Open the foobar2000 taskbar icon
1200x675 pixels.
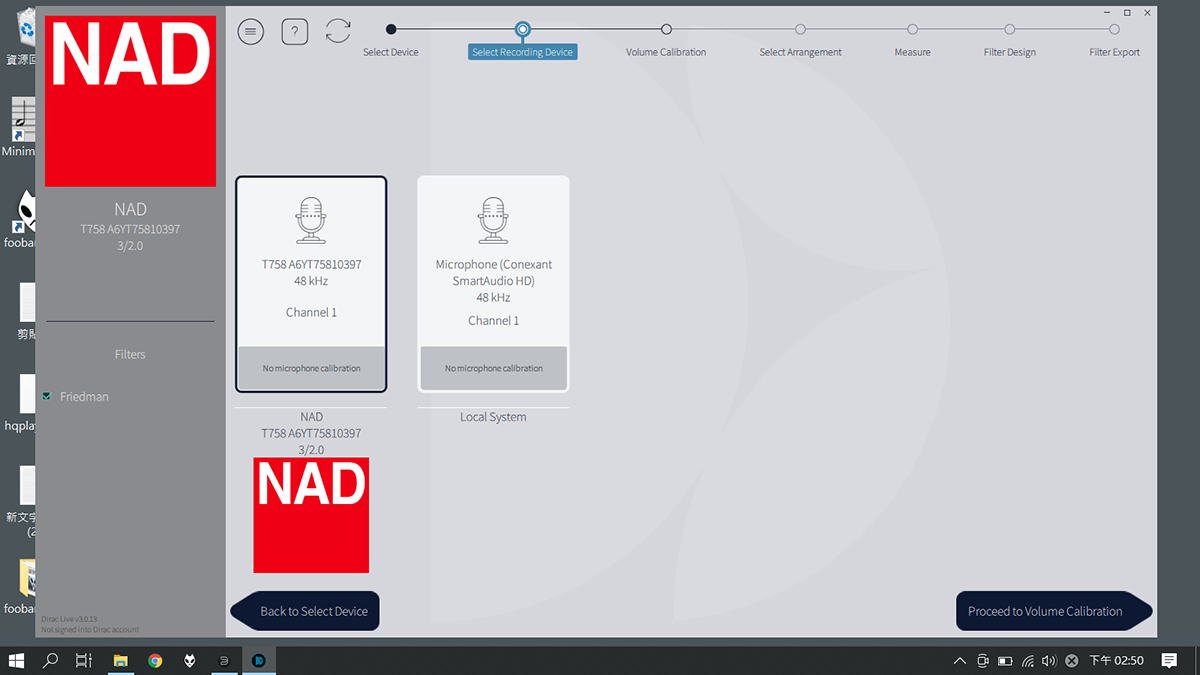(x=189, y=660)
